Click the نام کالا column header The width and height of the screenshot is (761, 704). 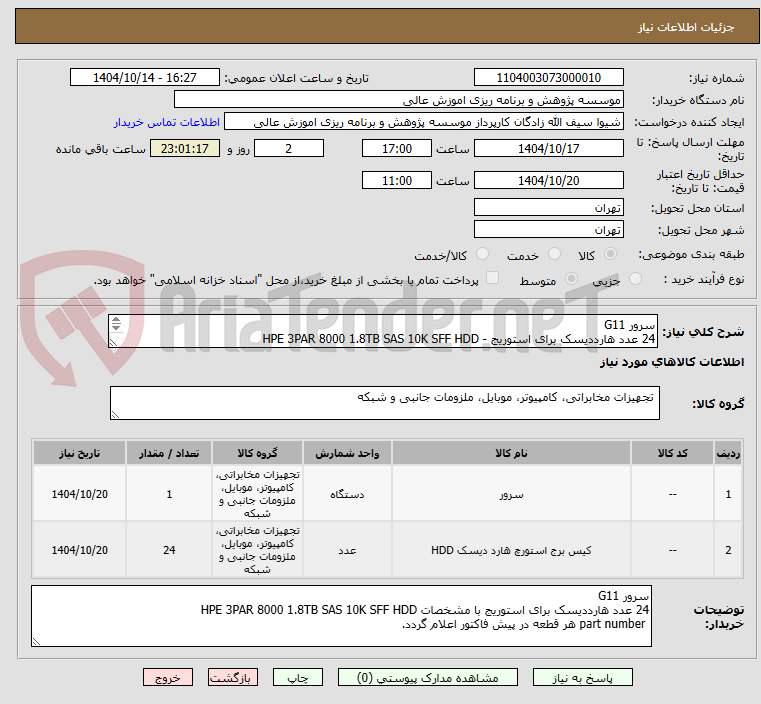click(511, 453)
